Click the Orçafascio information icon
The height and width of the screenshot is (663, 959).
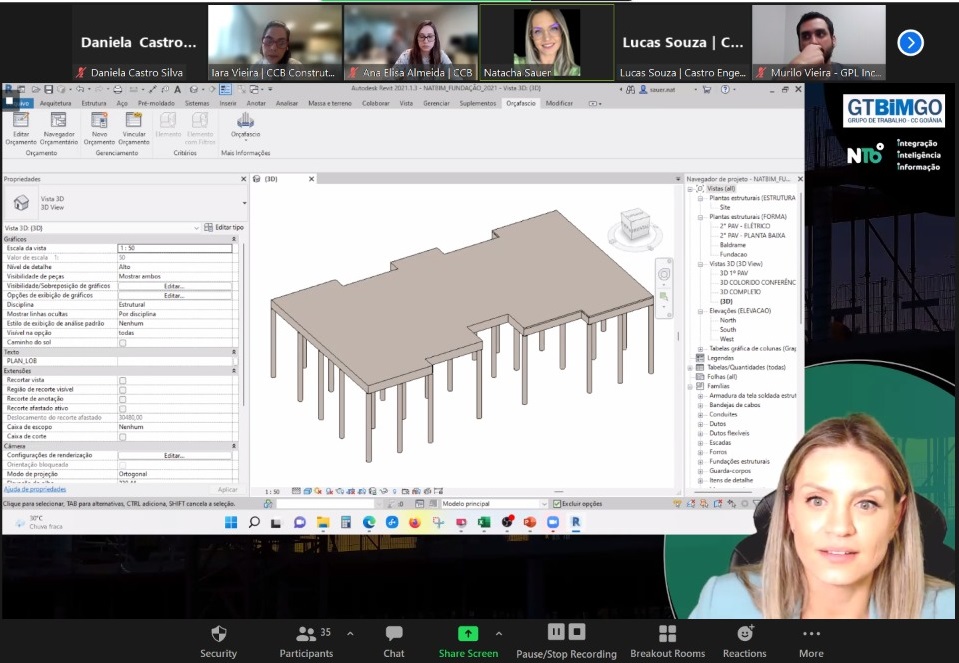[x=245, y=121]
